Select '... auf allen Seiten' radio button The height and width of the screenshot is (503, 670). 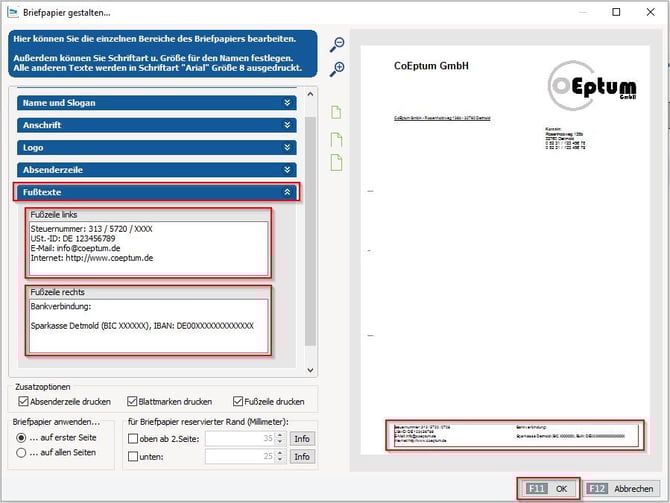(20, 452)
